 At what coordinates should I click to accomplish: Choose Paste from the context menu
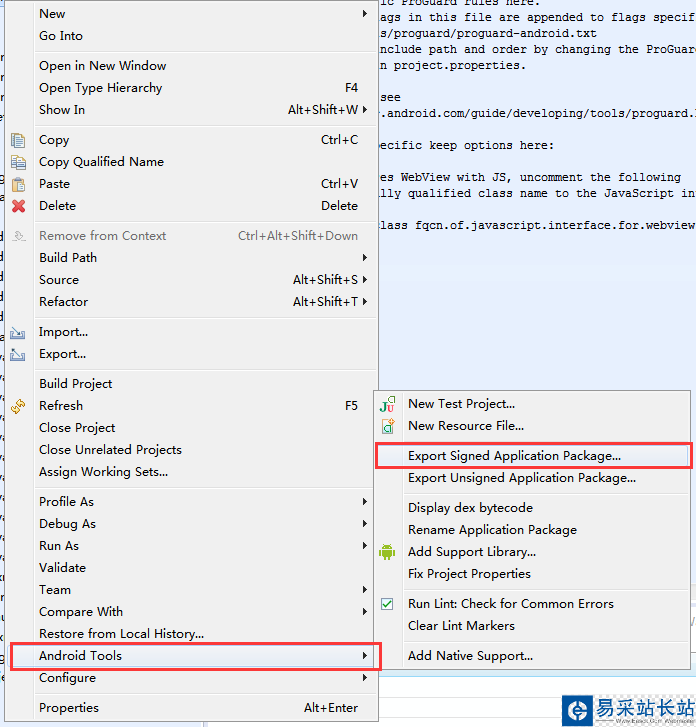(x=191, y=184)
